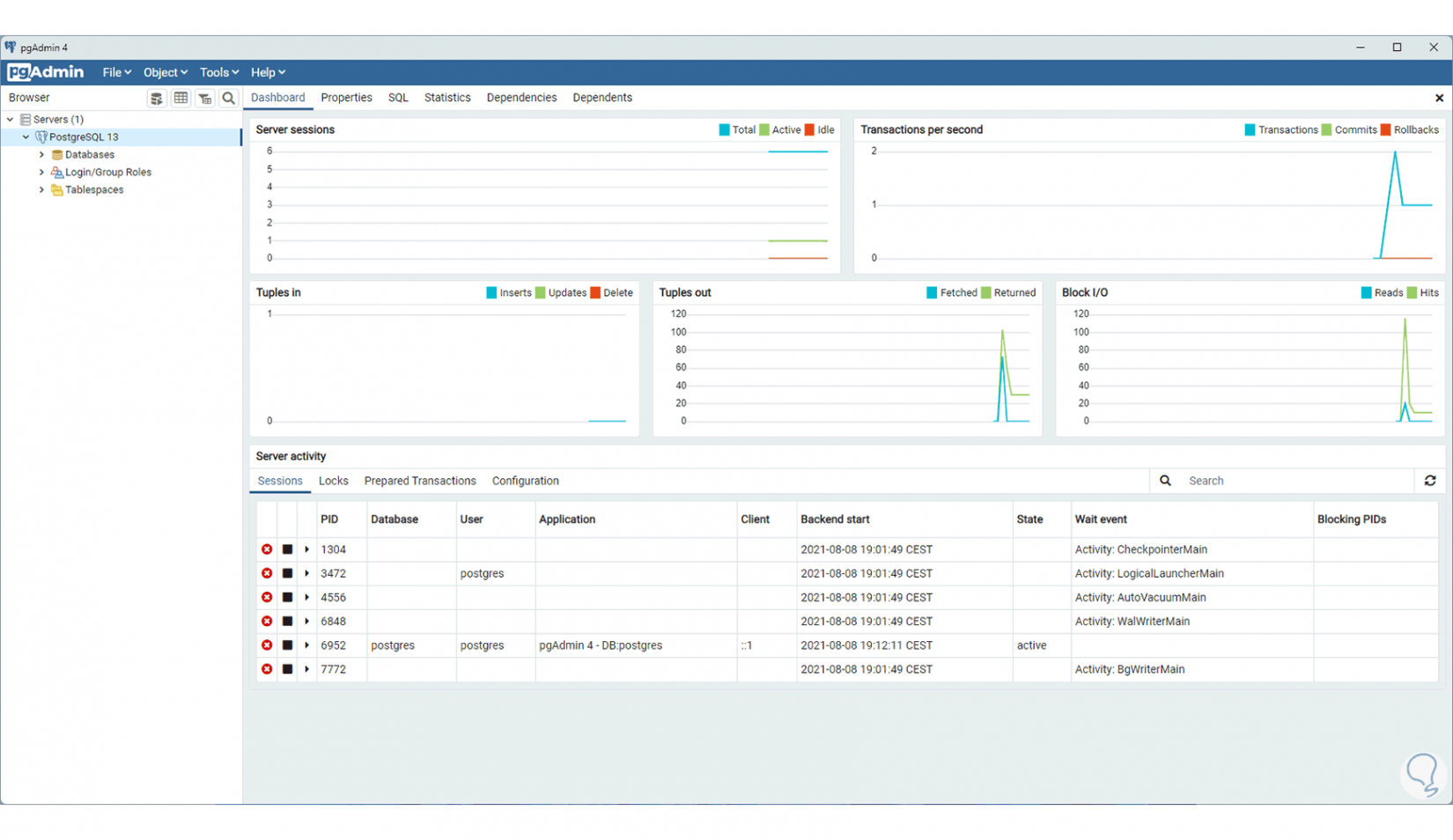Switch to the Dependencies tab
Screen dimensions: 1453x840
click(521, 98)
